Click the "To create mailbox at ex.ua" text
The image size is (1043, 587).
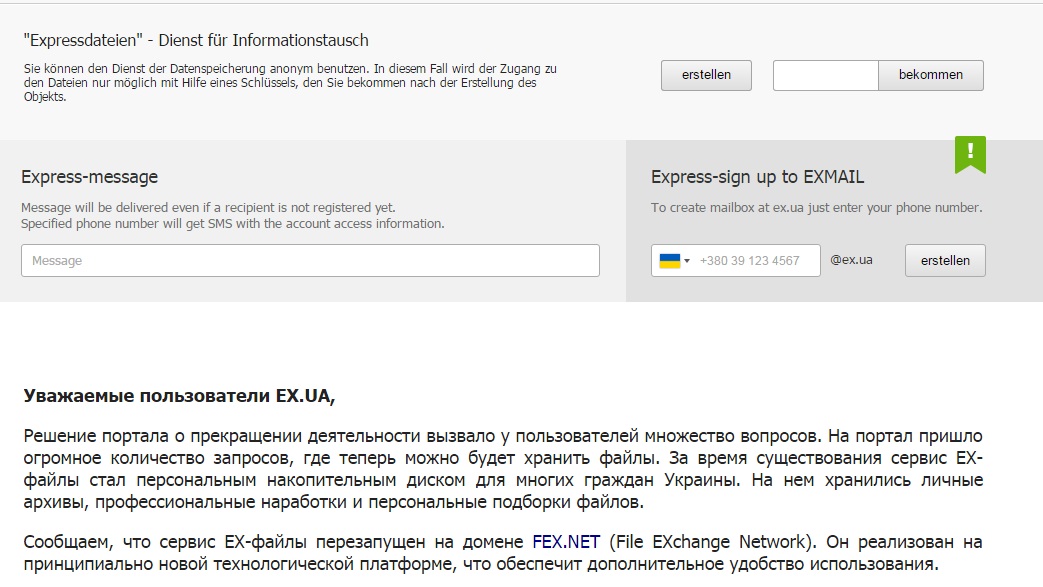[816, 208]
